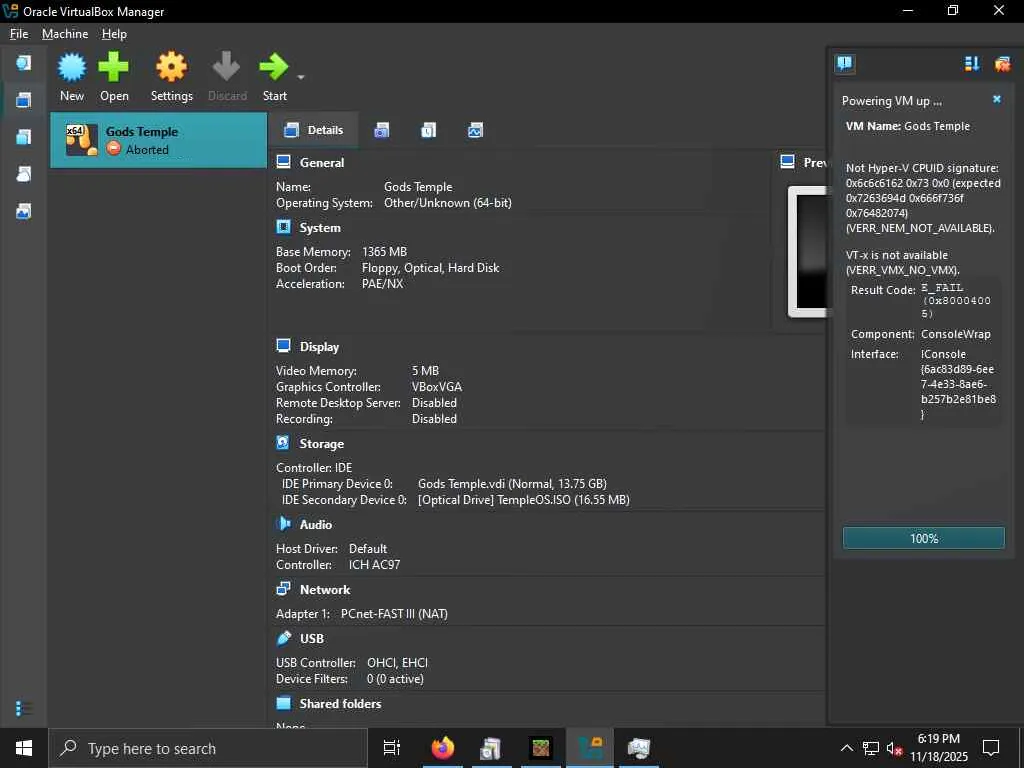Click Gods Temple.vdi storage device entry
Viewport: 1024px width, 768px height.
tap(512, 484)
